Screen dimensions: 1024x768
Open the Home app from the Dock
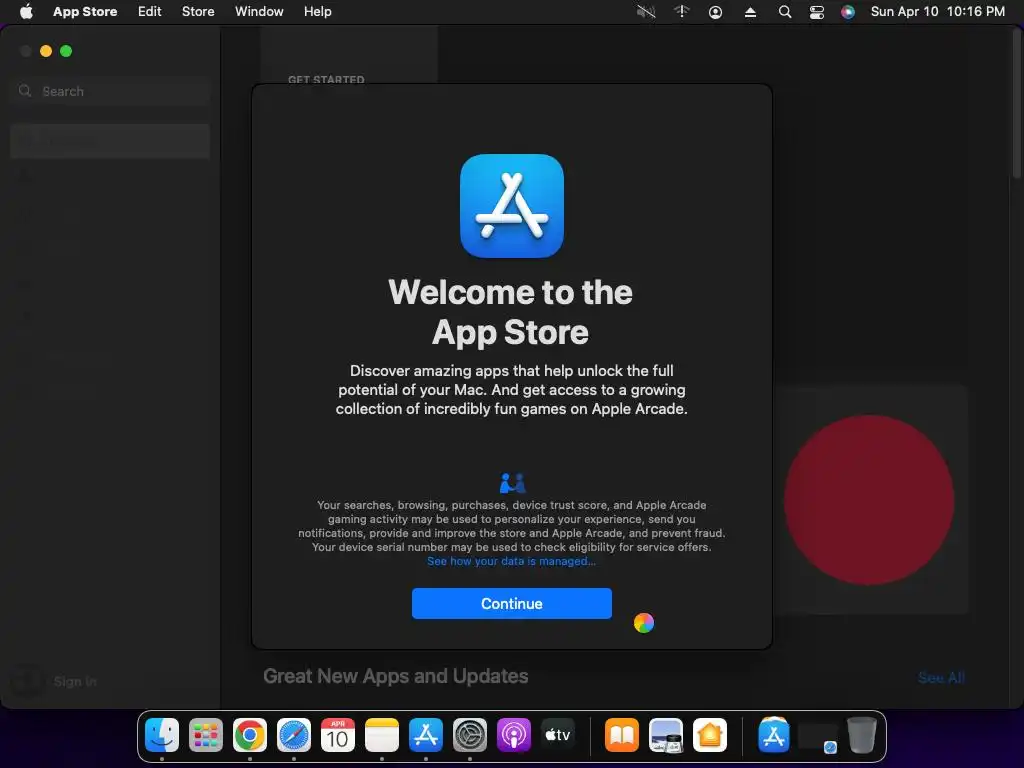tap(710, 735)
